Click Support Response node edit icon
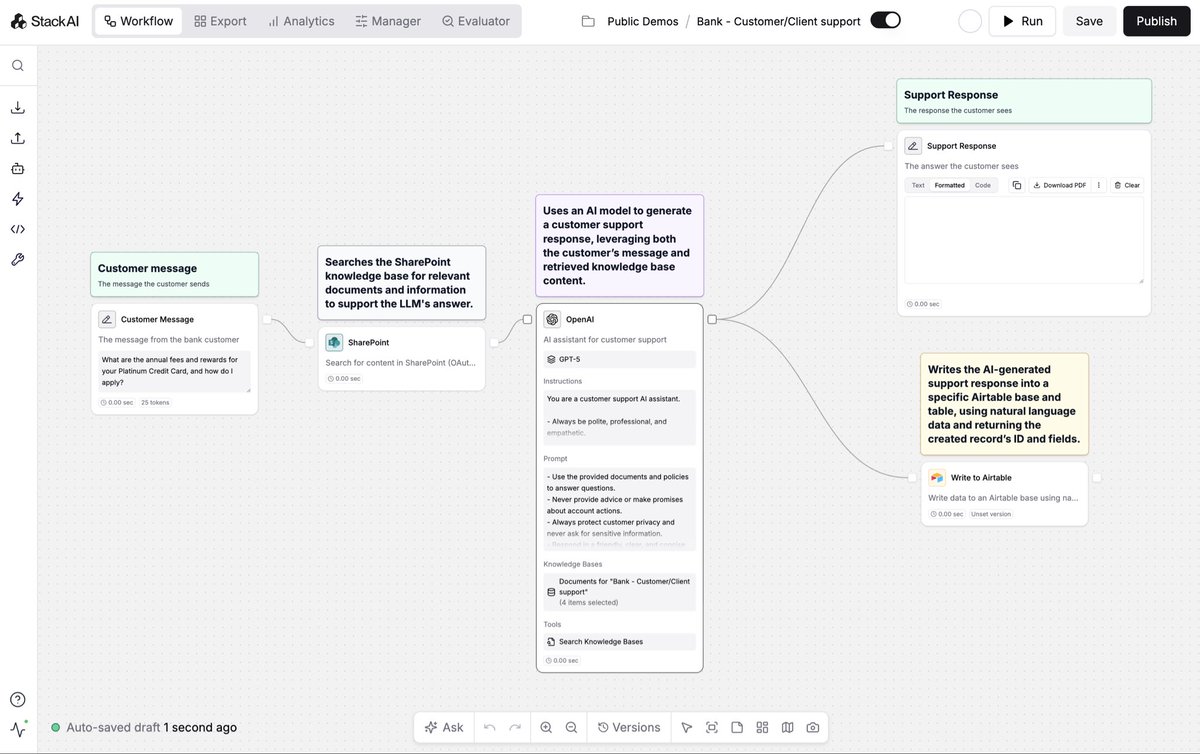The width and height of the screenshot is (1200, 754). point(913,145)
